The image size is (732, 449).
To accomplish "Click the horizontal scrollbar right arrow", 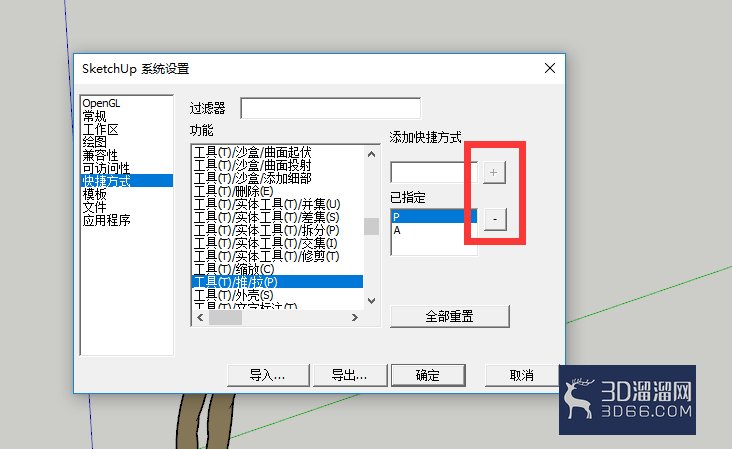I will pos(355,317).
